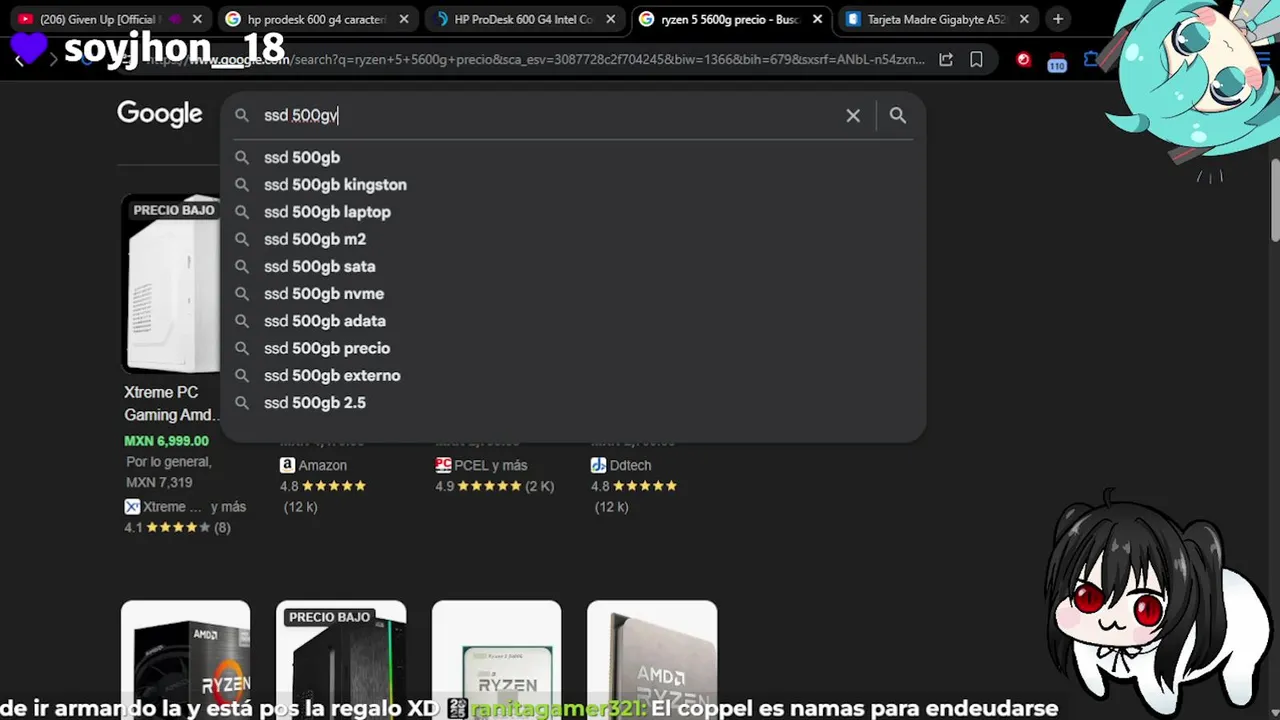The image size is (1280, 720).
Task: Submit search with the magnifier button
Action: 898,116
